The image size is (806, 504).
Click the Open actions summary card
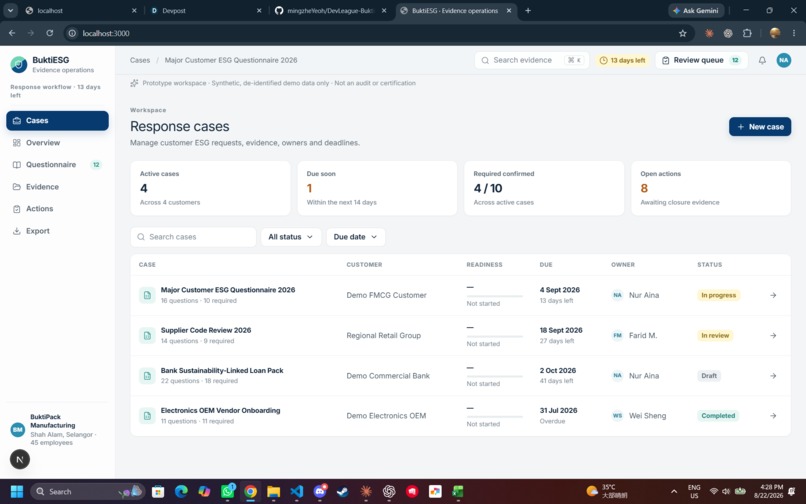pos(711,188)
